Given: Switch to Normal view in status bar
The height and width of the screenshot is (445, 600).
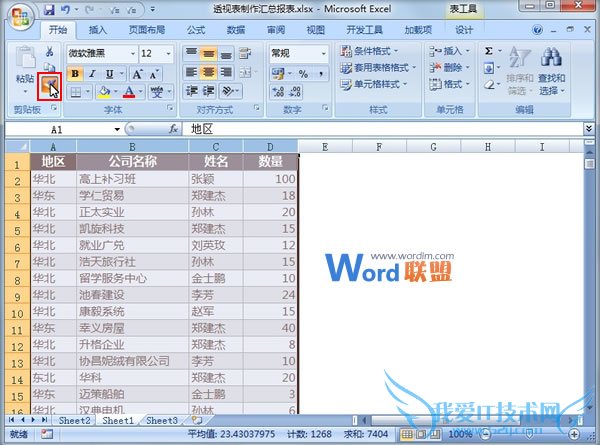Looking at the screenshot, I should (407, 434).
